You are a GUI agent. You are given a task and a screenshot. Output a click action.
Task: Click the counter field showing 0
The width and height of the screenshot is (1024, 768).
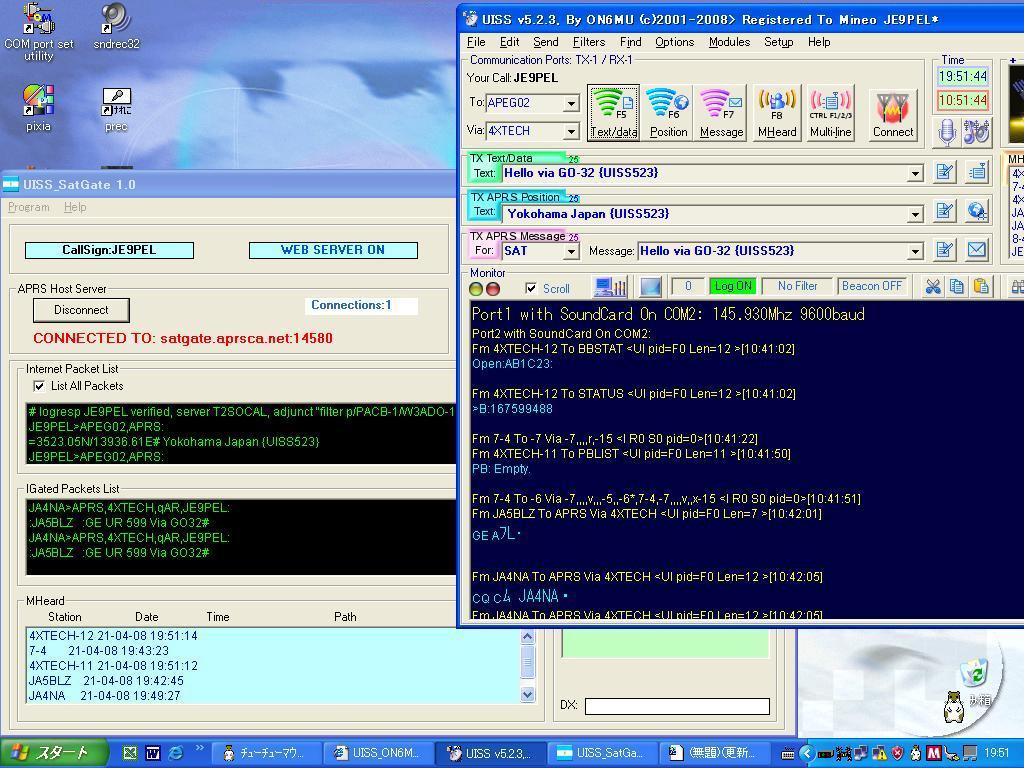(688, 286)
